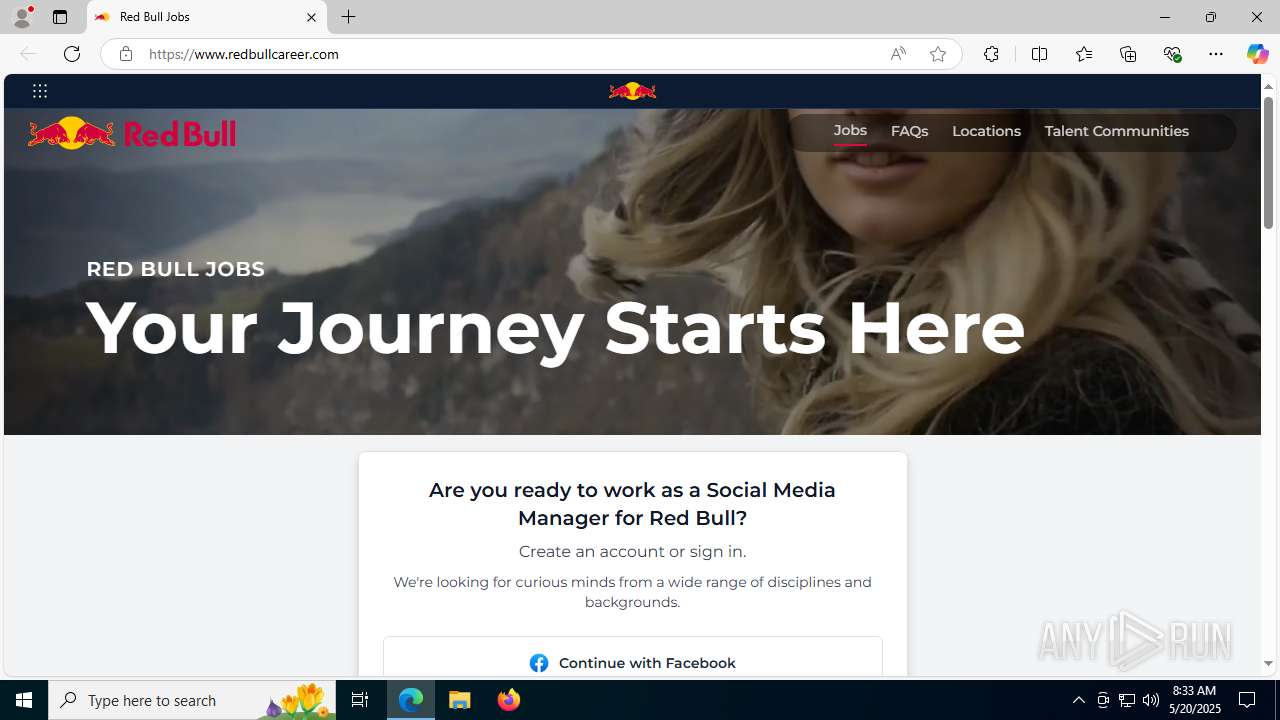Go back to previous page
This screenshot has height=720, width=1280.
tap(28, 54)
